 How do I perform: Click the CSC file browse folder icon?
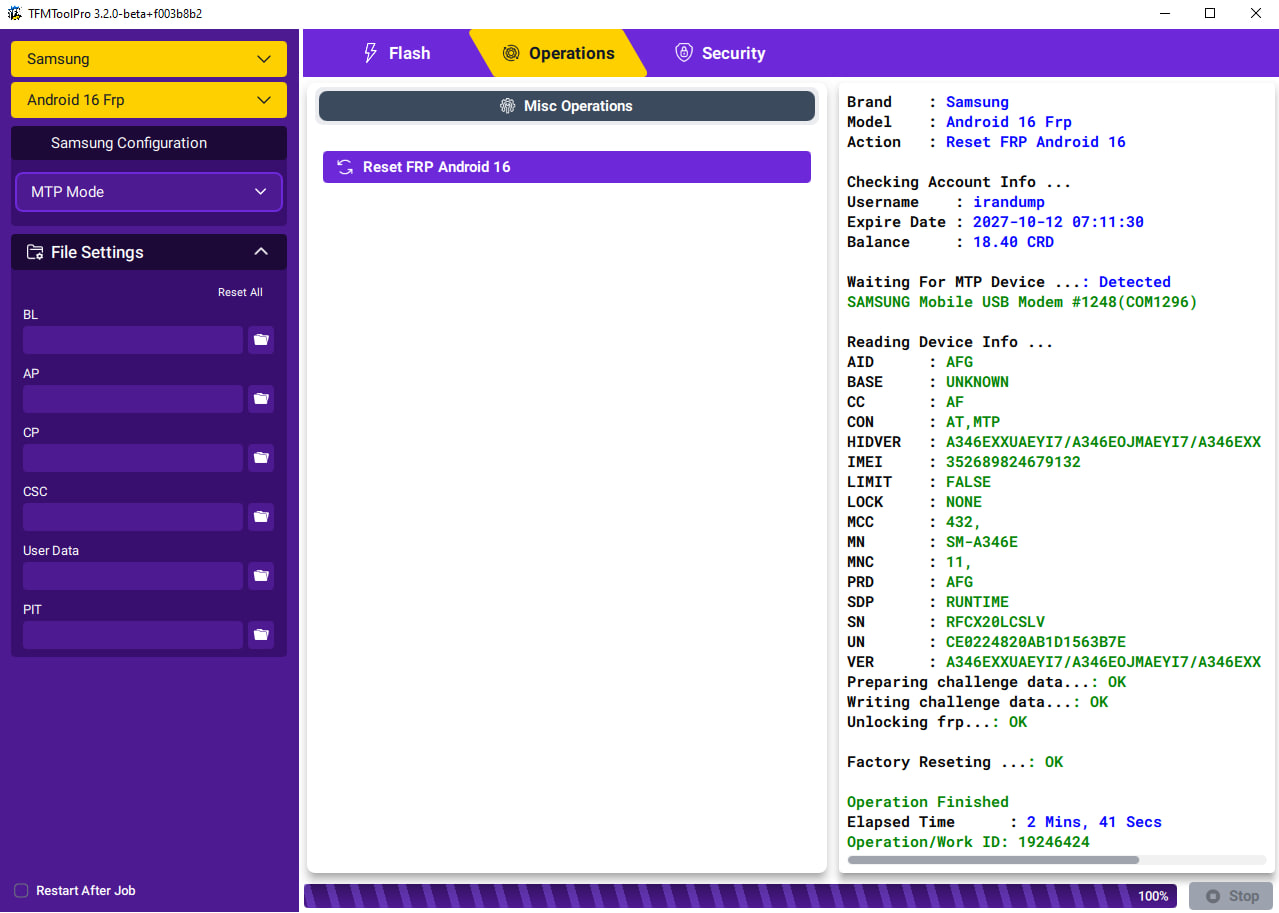pyautogui.click(x=261, y=517)
